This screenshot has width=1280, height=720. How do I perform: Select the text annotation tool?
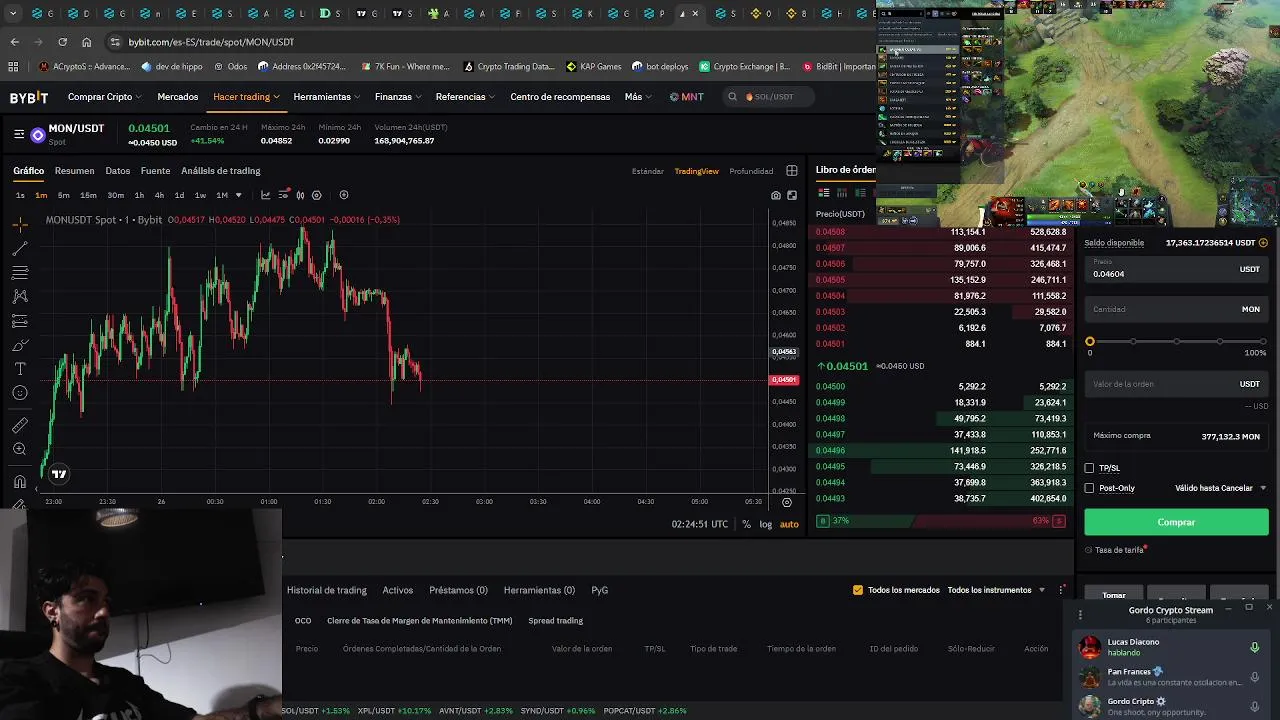[20, 369]
